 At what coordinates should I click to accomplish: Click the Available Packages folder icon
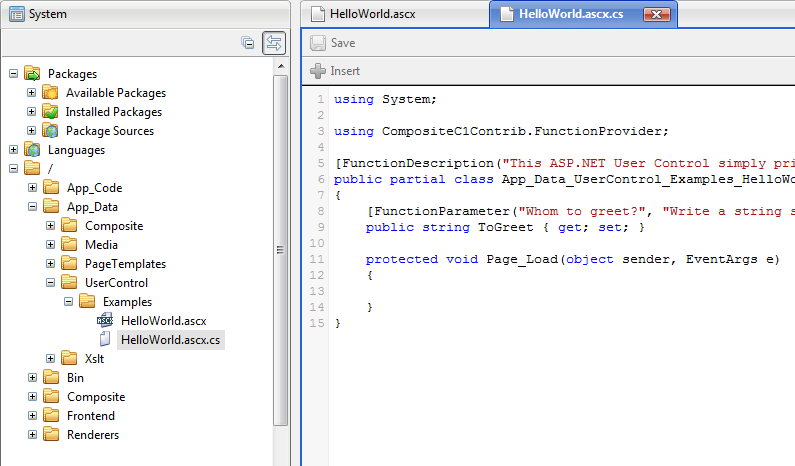(50, 93)
